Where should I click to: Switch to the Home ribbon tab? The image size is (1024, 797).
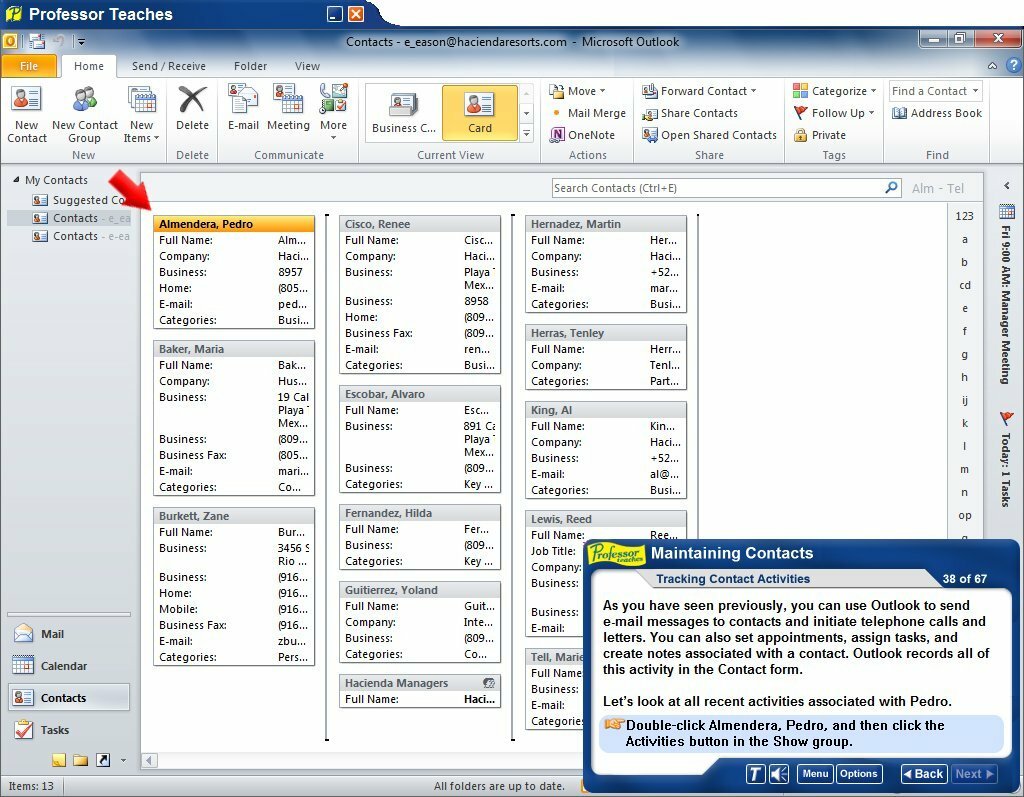point(89,66)
